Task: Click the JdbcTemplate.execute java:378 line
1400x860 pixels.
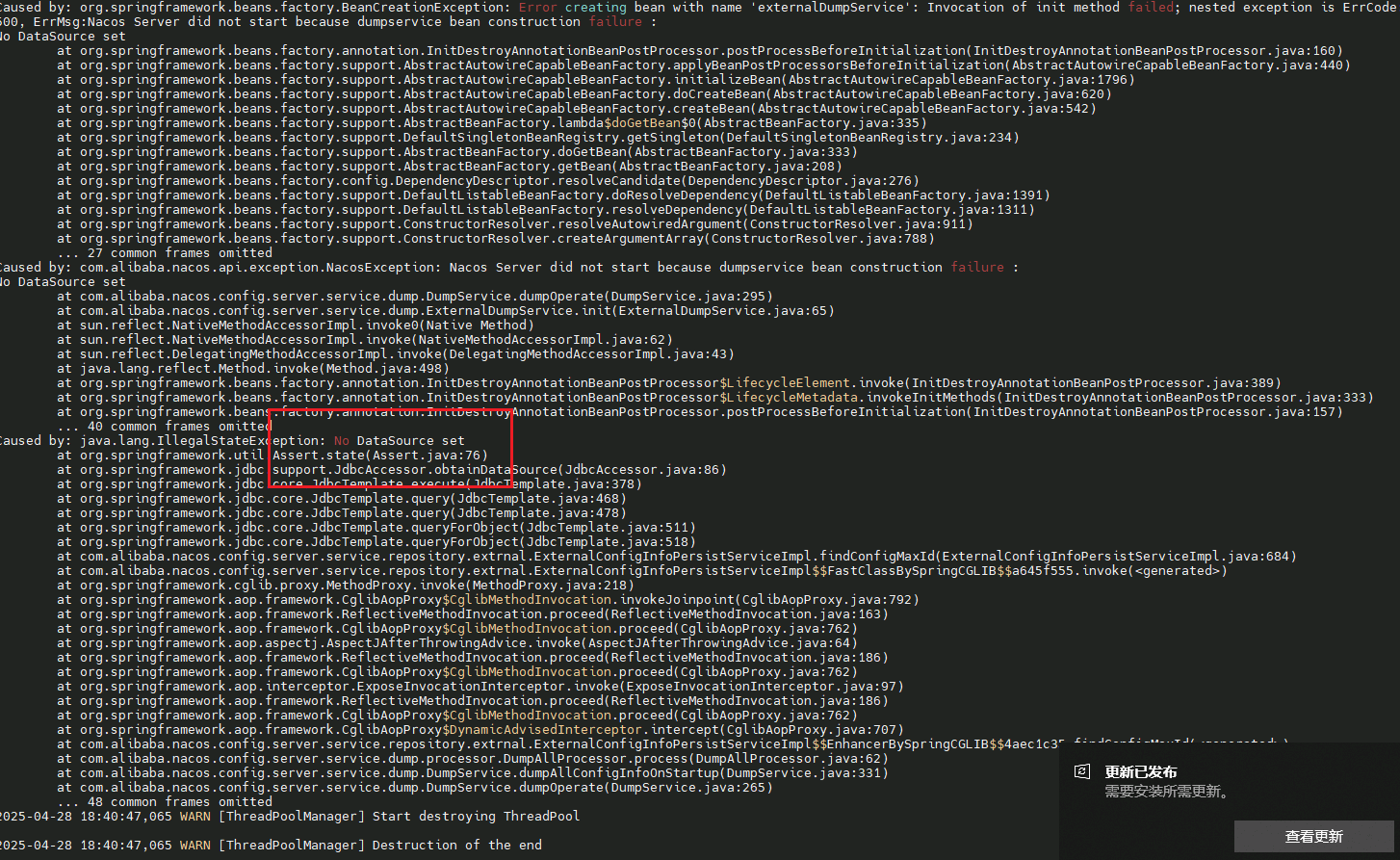Action: click(x=349, y=483)
